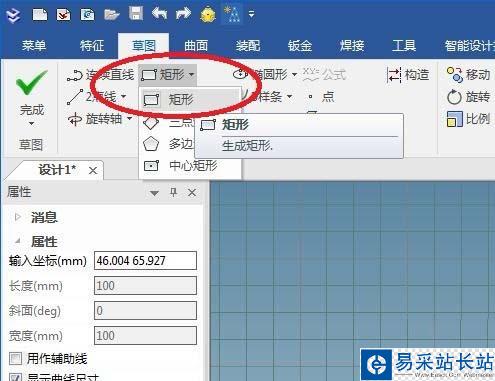Viewport: 495px width, 381px height.
Task: Collapse the 属性 section
Action: (x=18, y=241)
